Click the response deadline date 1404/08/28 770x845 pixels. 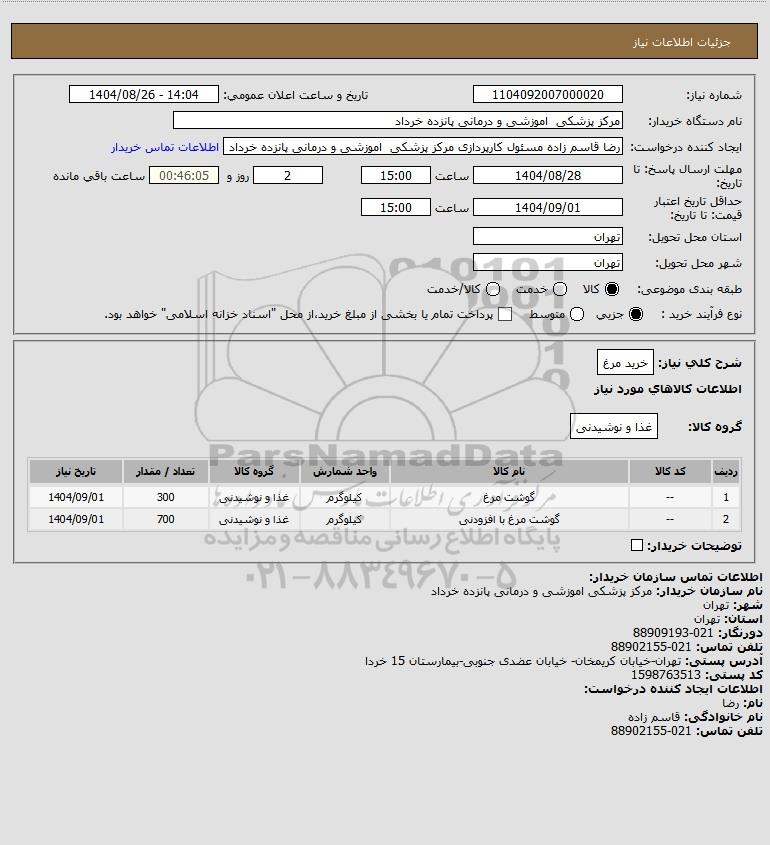pyautogui.click(x=547, y=176)
